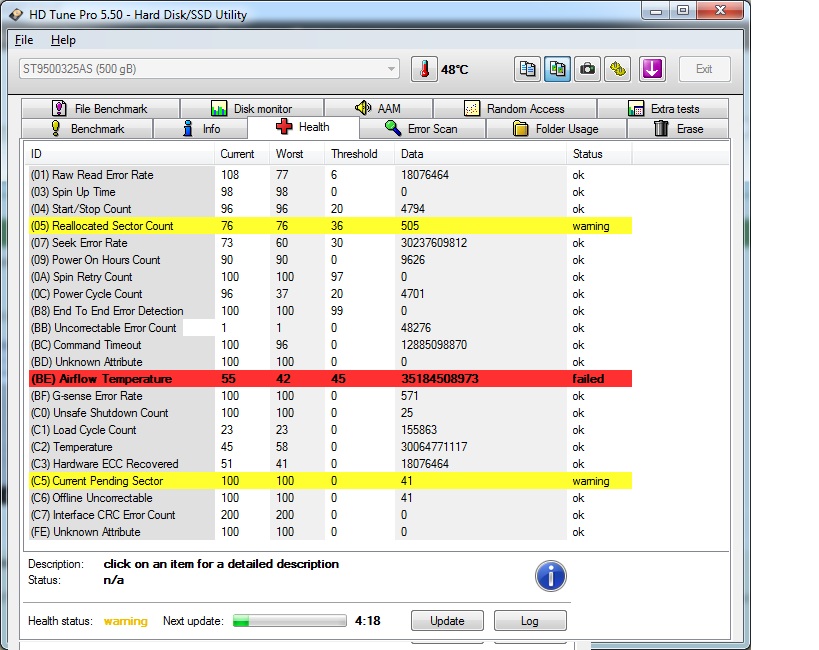The image size is (819, 650).
Task: Click the Folder Usage folder icon
Action: click(x=520, y=129)
